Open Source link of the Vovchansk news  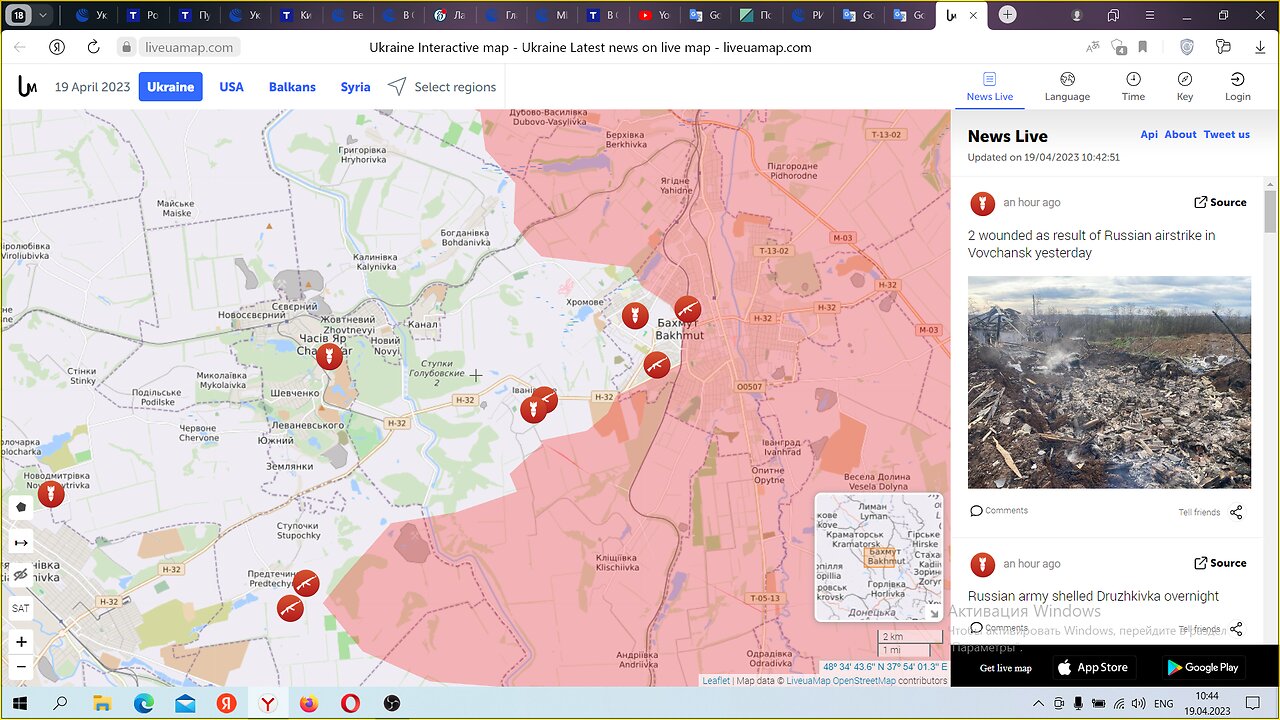(1220, 202)
